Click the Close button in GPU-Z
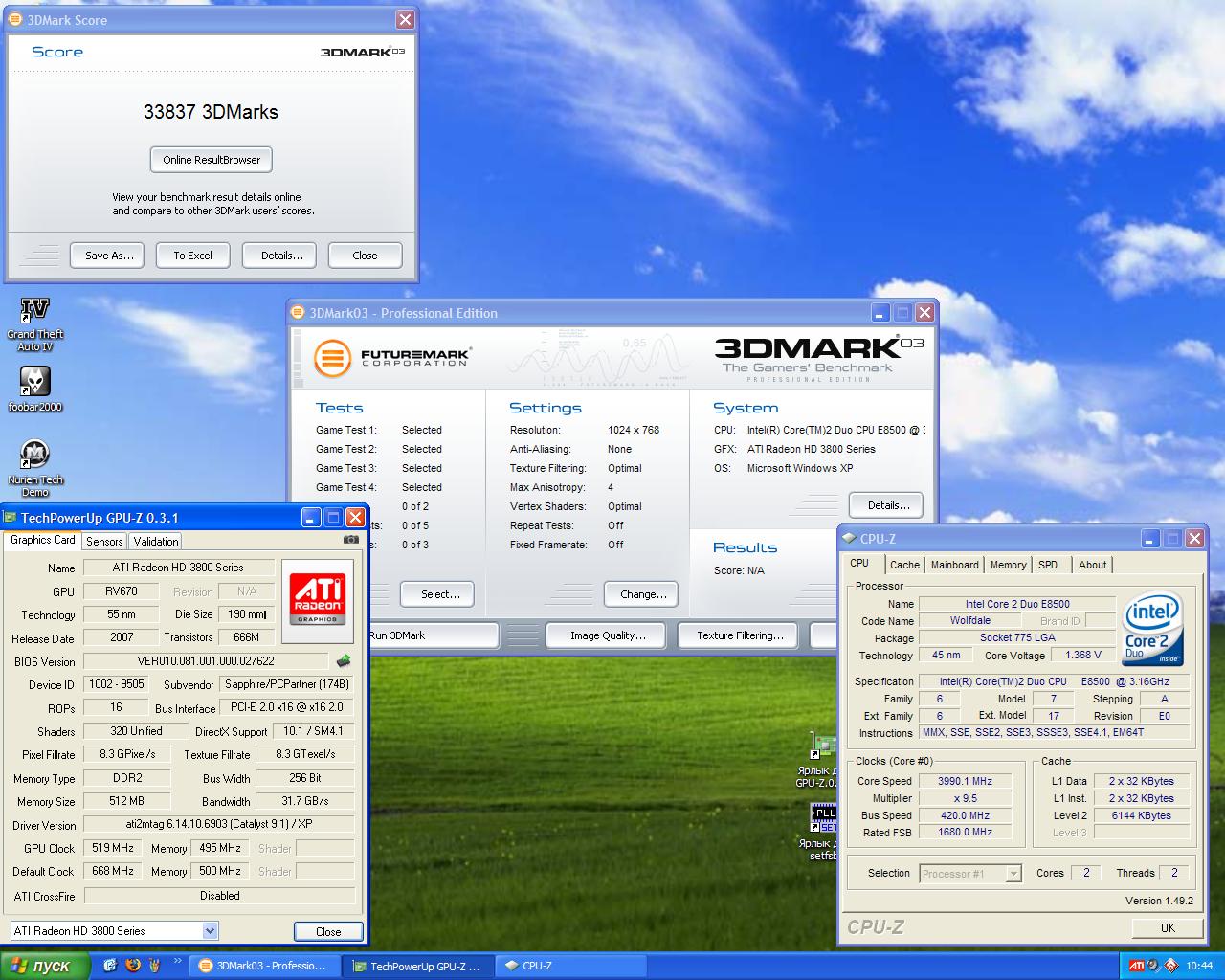This screenshot has height=980, width=1225. tap(328, 931)
